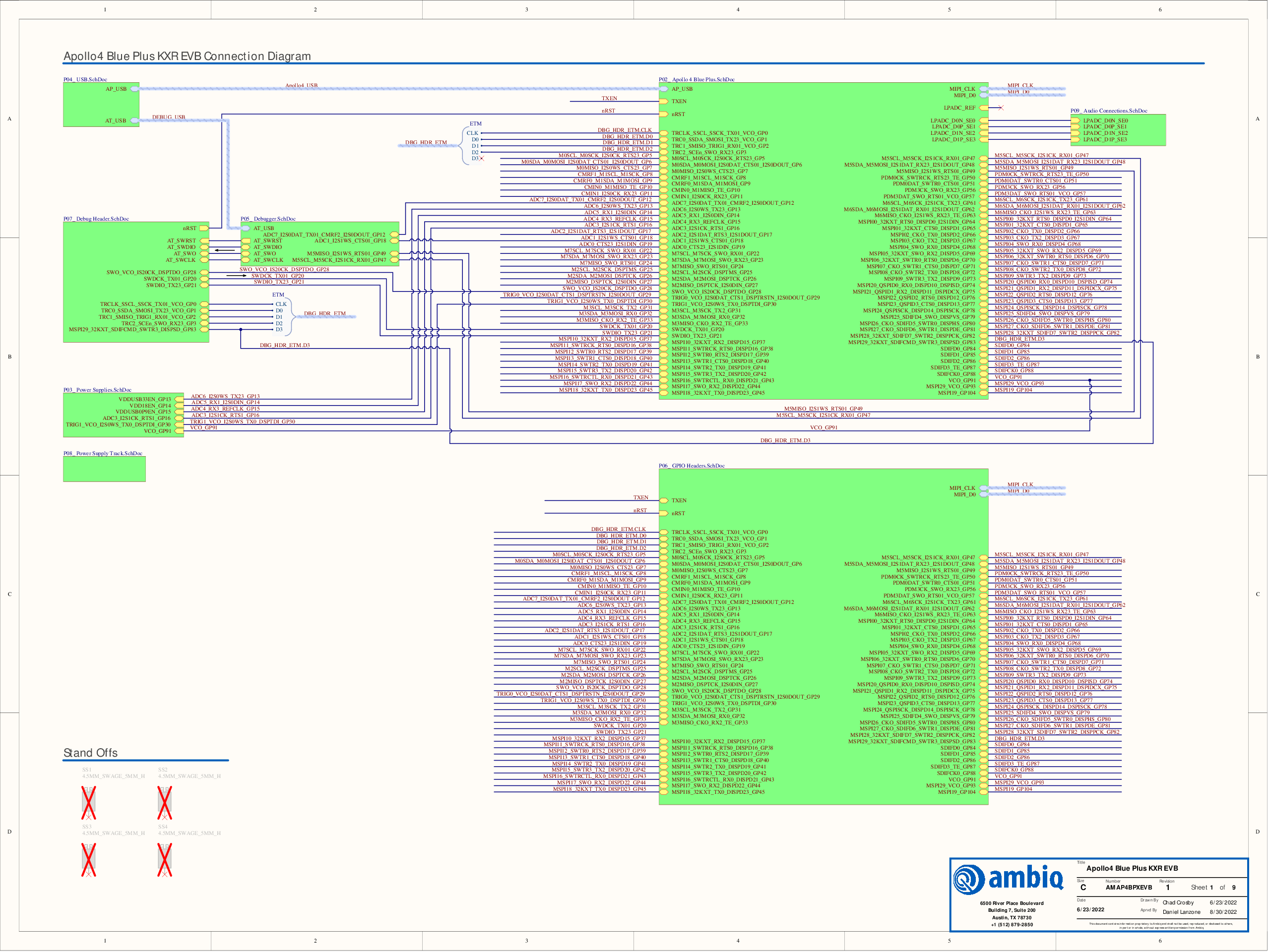Open P05_Debugger.SchDoc sheet label

268,219
